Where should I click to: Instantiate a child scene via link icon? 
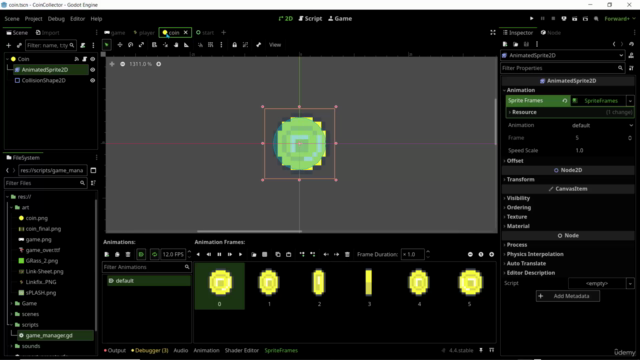(x=19, y=45)
